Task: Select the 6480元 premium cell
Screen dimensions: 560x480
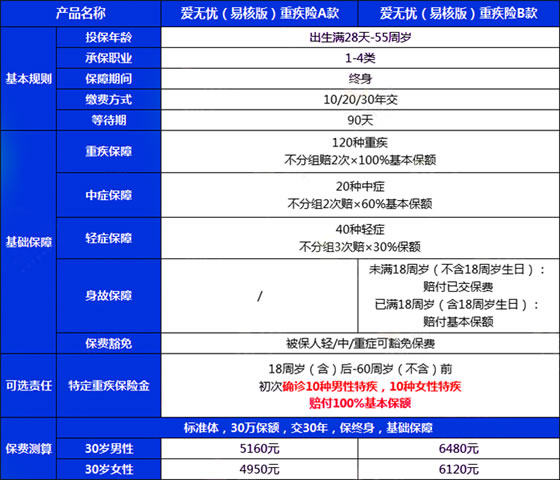Action: tap(459, 449)
